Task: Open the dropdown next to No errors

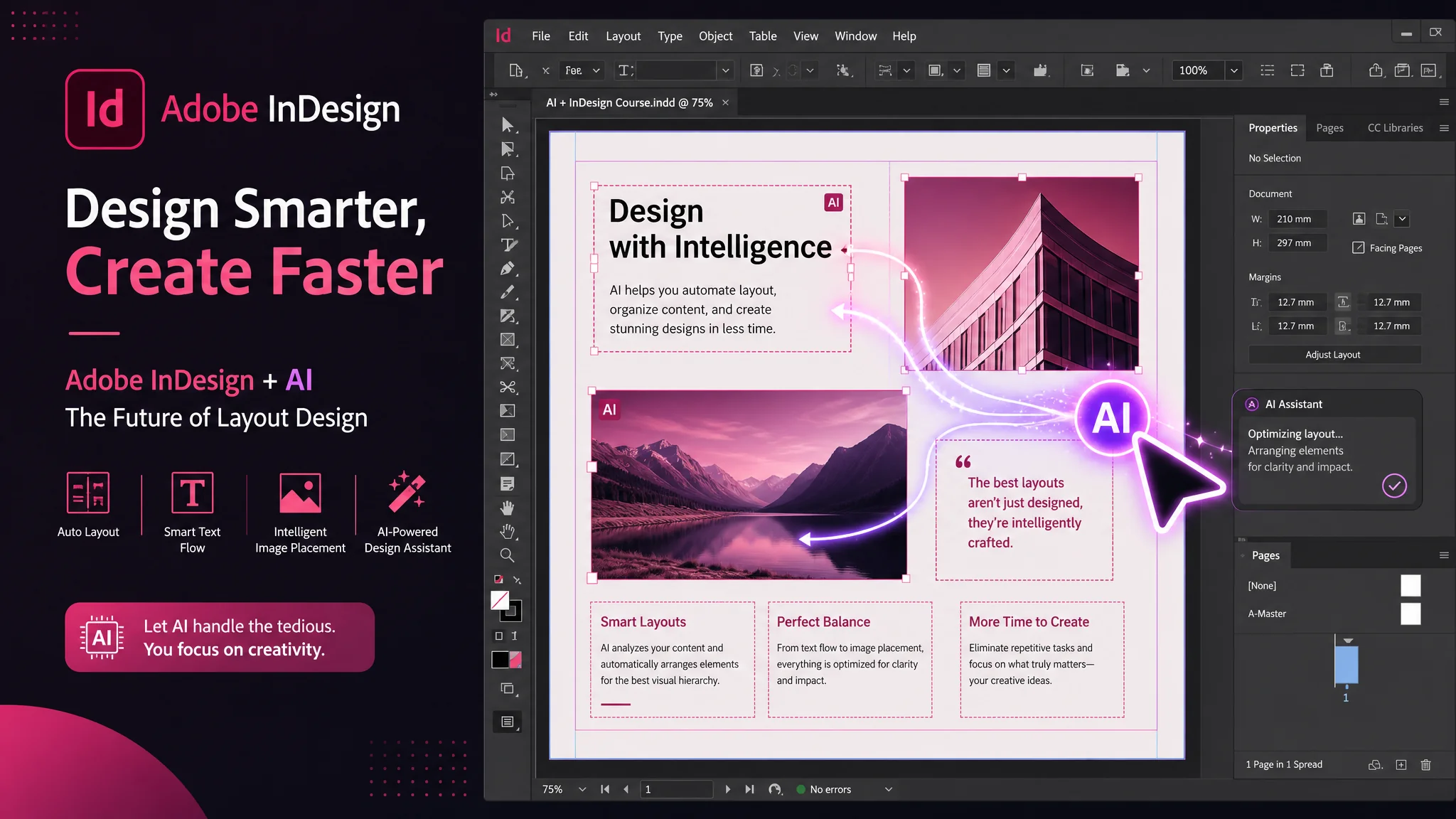Action: (888, 789)
